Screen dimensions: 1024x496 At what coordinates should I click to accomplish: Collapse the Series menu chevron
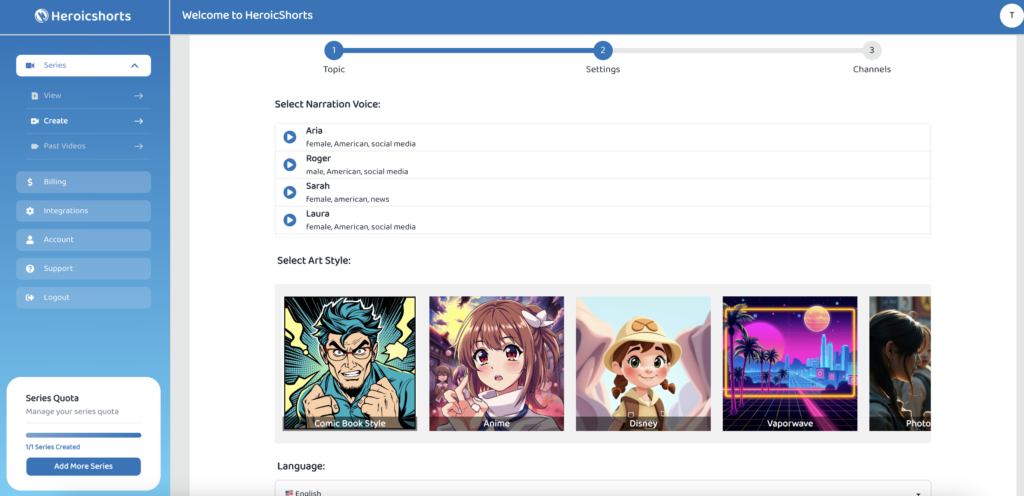(x=135, y=65)
